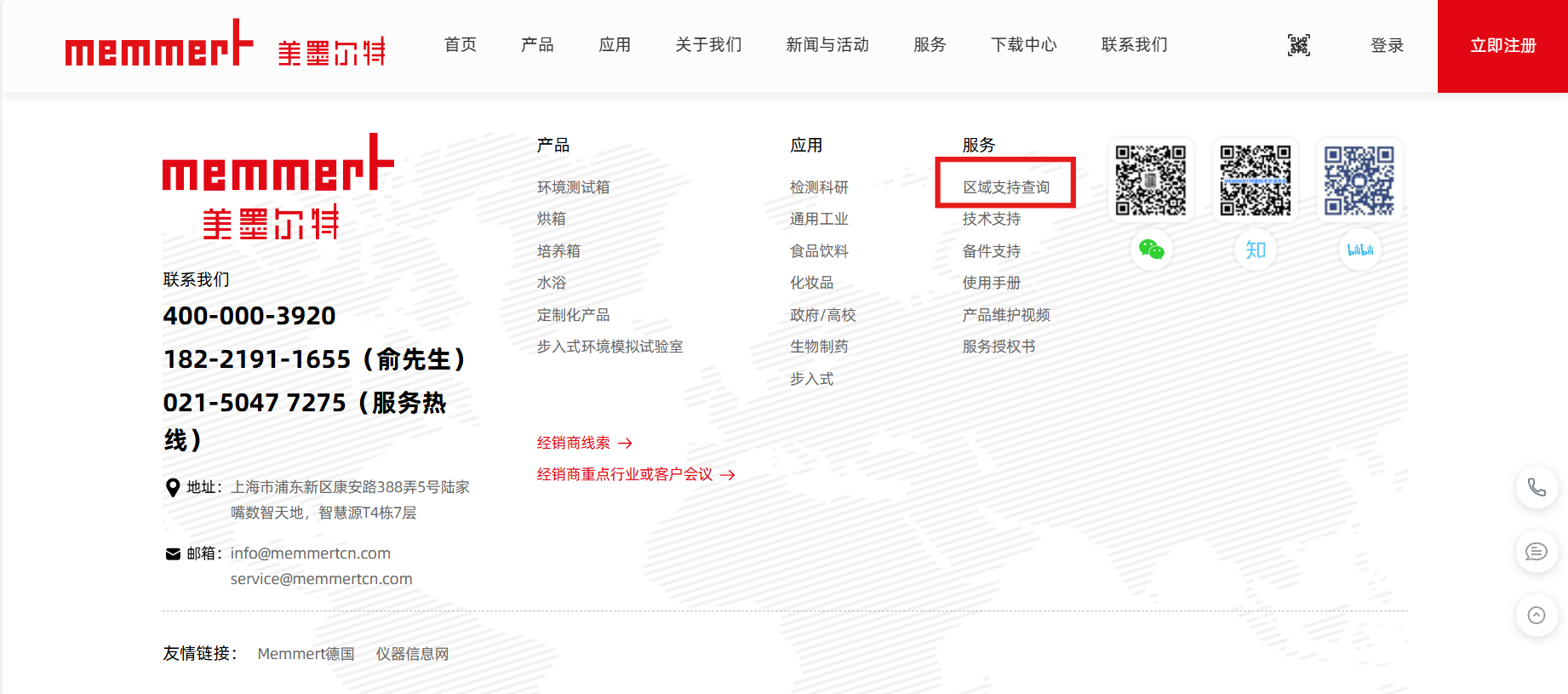The height and width of the screenshot is (694, 1568).
Task: Click the WeChat QR code thumbnail
Action: (x=1151, y=180)
